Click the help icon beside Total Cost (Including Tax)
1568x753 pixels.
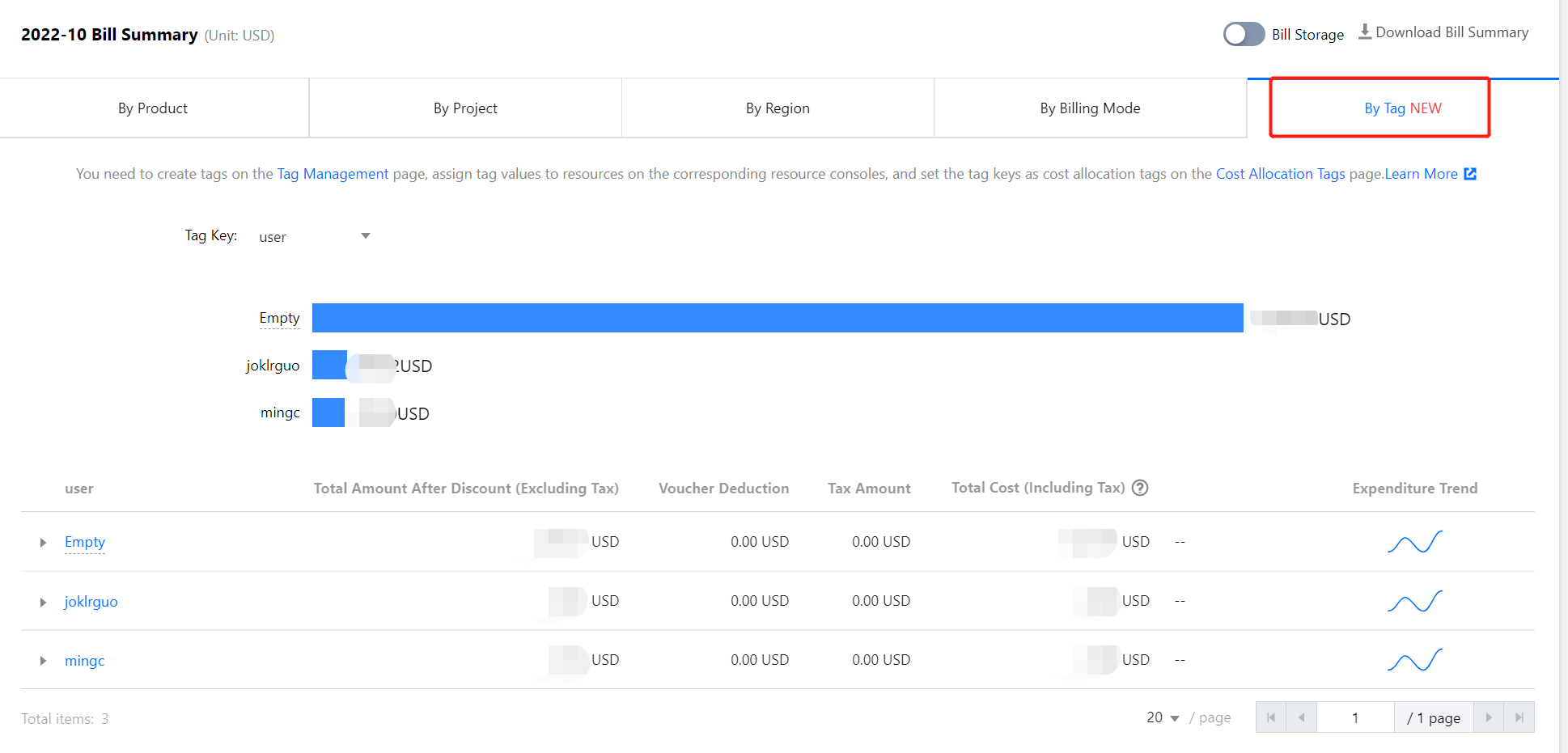pos(1140,488)
